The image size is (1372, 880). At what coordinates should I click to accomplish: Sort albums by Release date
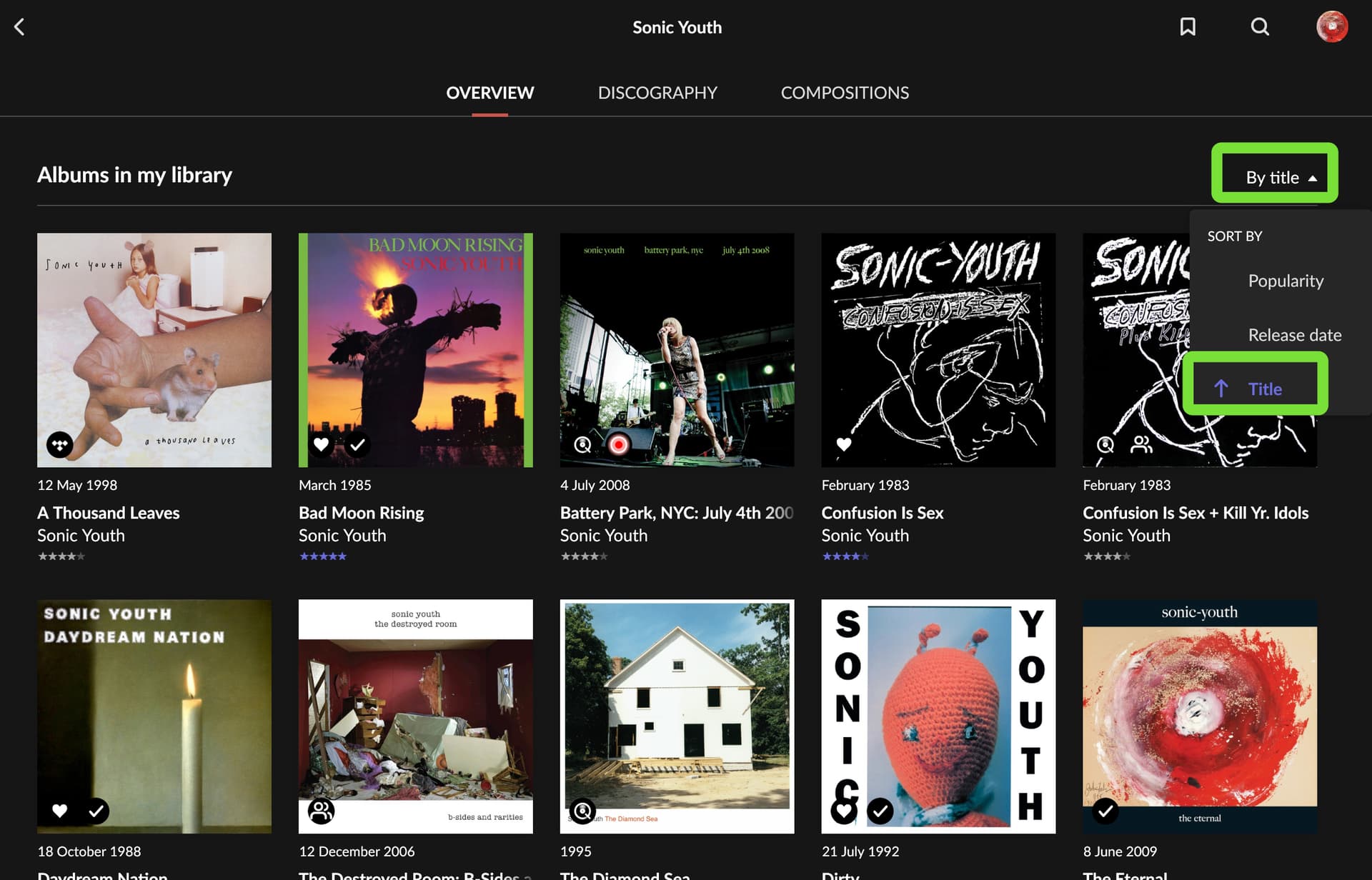pos(1294,335)
